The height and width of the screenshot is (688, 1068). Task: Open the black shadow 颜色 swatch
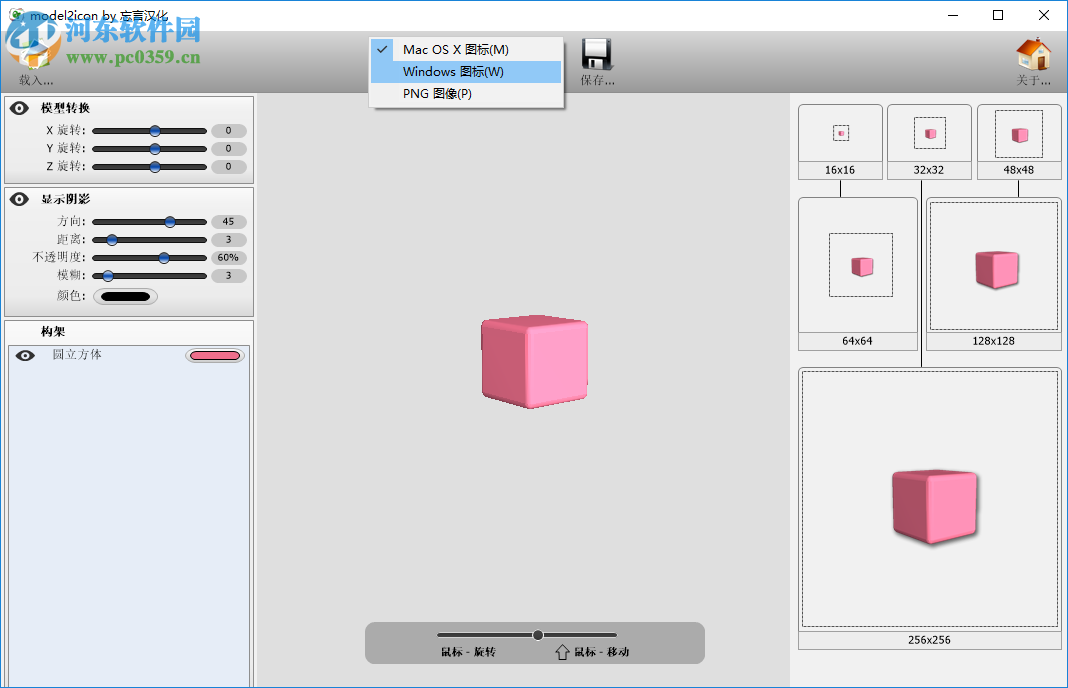point(125,296)
